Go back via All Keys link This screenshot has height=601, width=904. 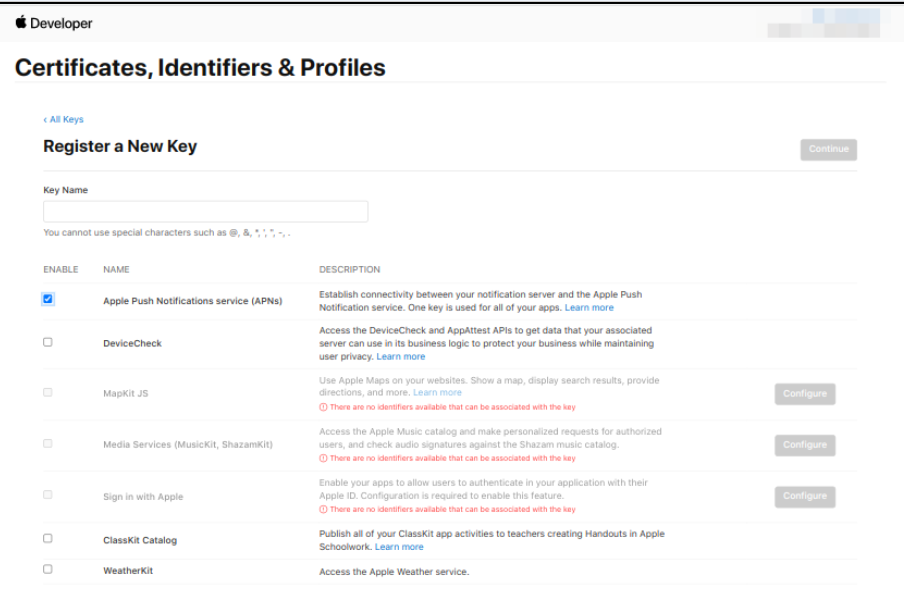[x=63, y=119]
